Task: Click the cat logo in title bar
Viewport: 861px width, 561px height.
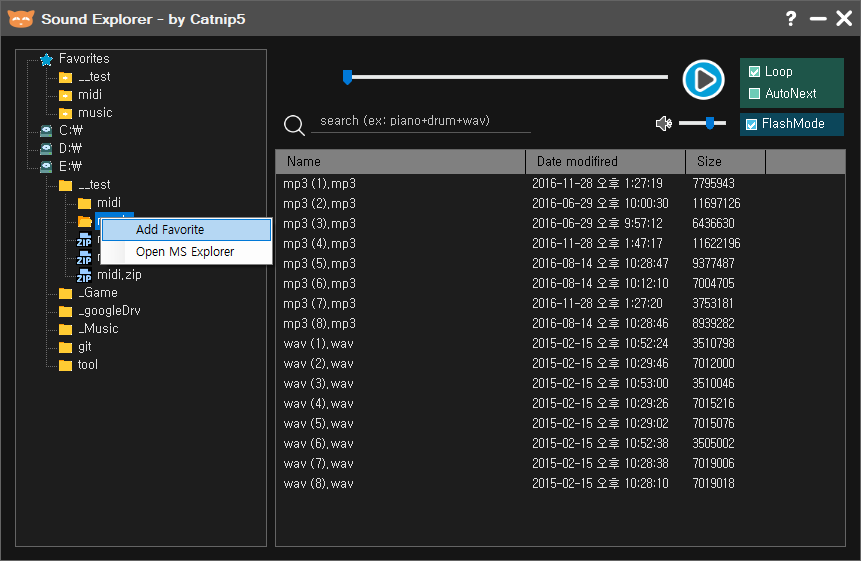Action: point(21,19)
